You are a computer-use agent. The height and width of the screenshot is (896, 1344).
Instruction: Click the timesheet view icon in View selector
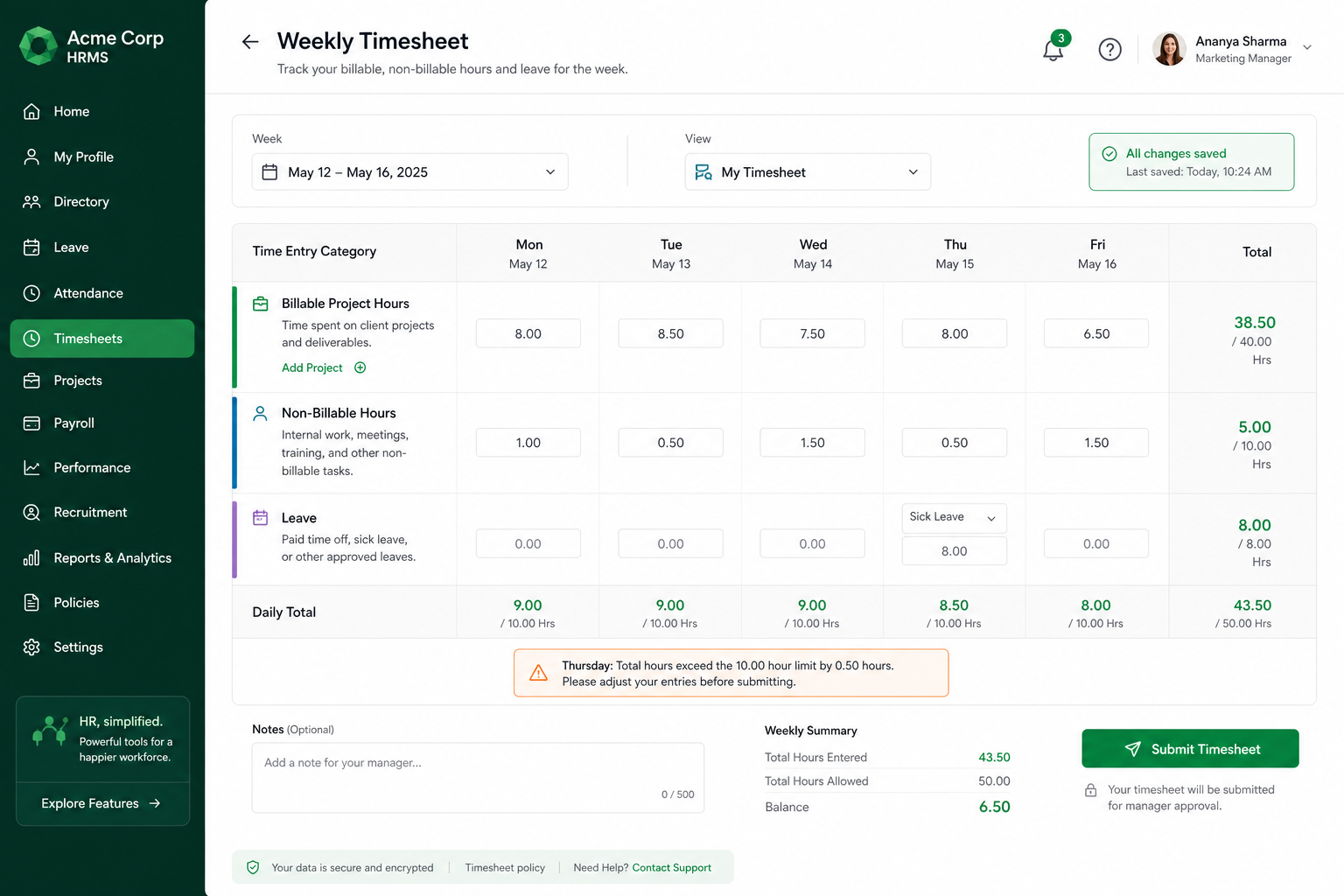[703, 171]
